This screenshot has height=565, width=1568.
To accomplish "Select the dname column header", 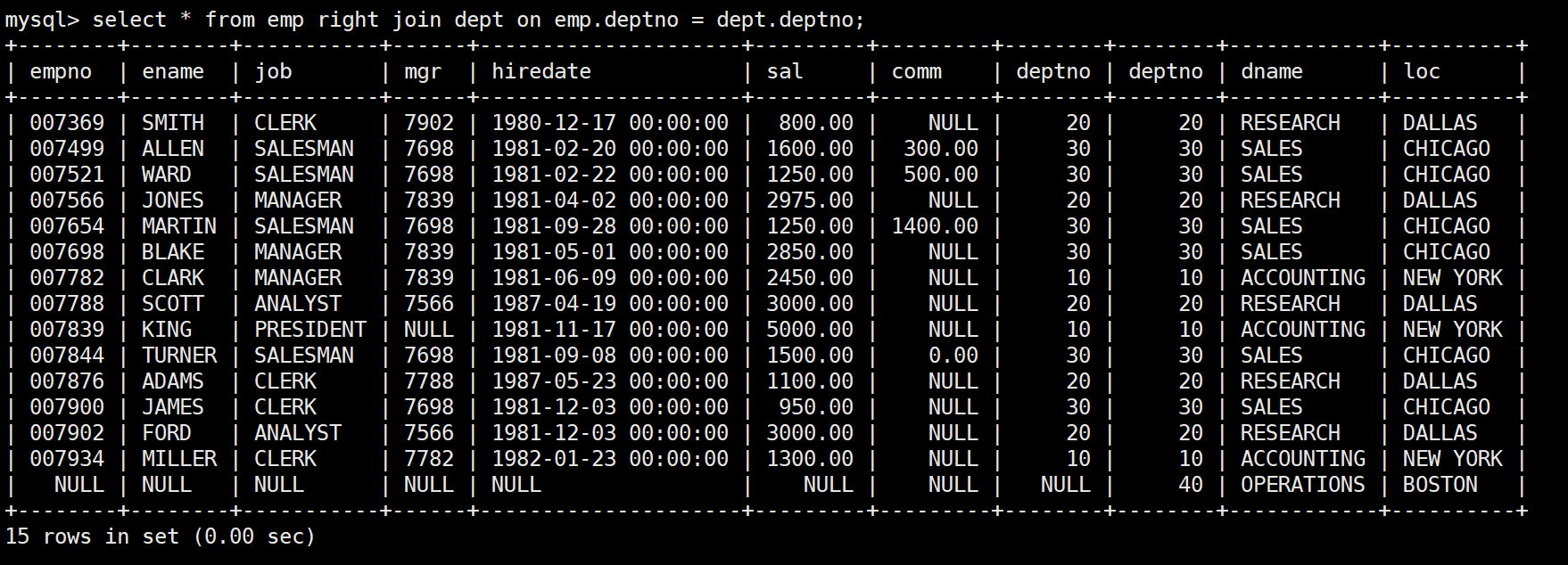I will tap(1271, 71).
